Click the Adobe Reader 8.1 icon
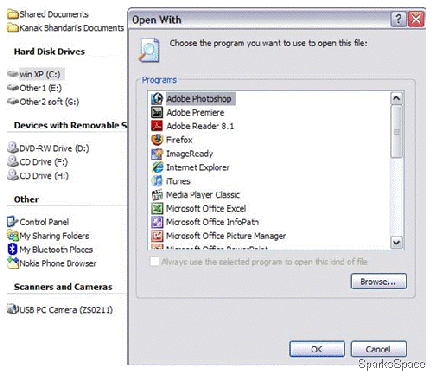The image size is (432, 371). pos(157,126)
